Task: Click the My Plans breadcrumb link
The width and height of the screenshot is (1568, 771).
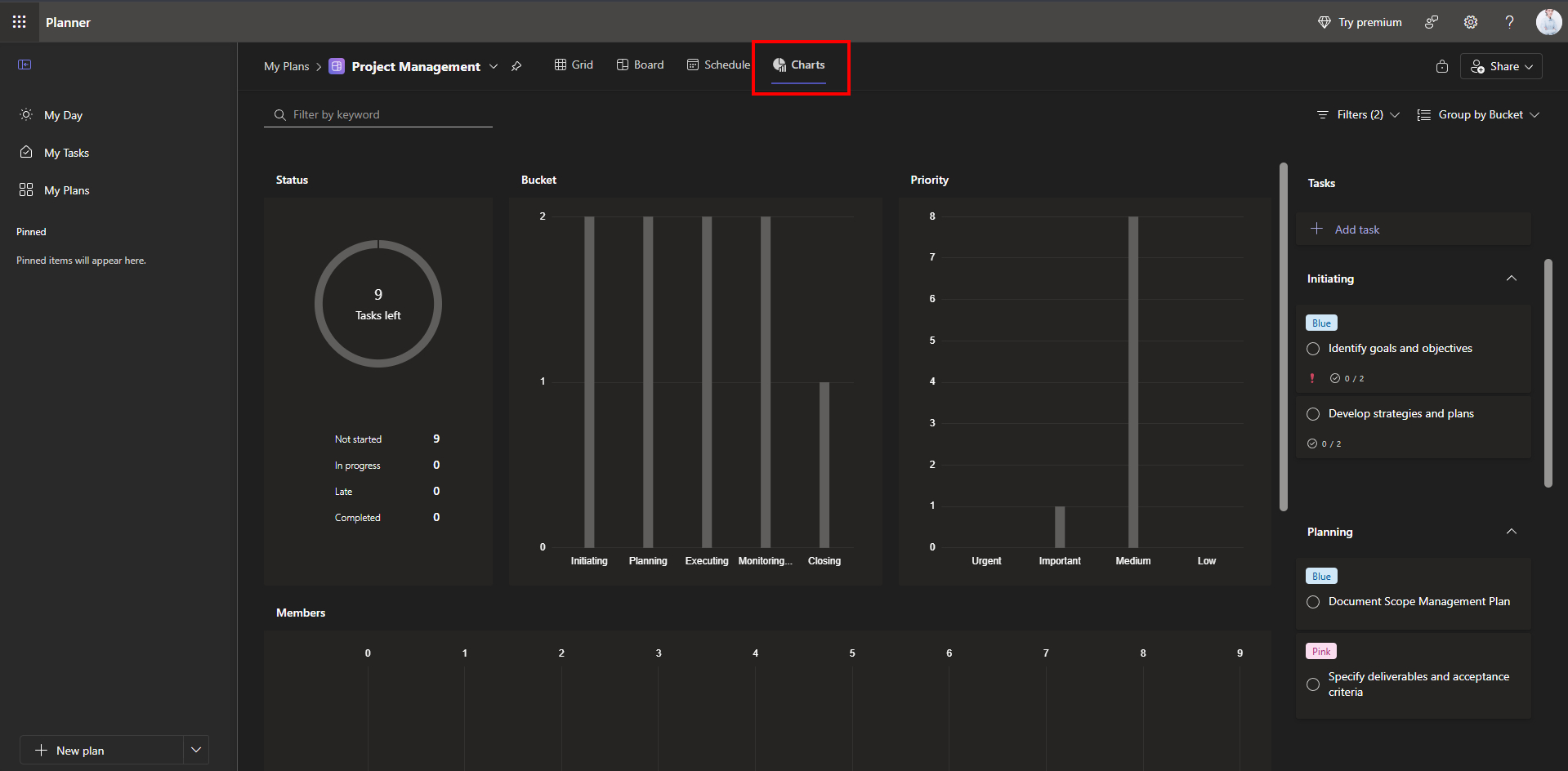Action: (286, 66)
